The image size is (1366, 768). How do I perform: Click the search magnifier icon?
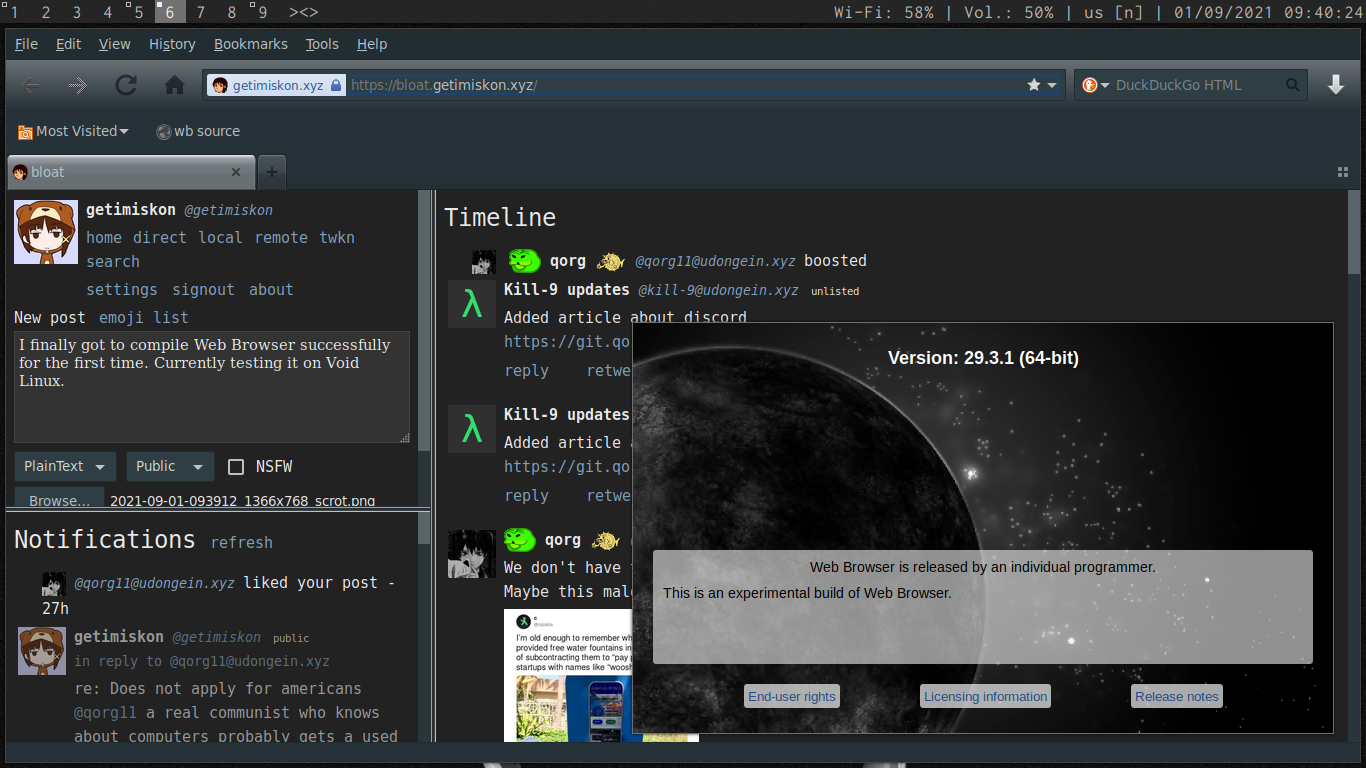(1293, 85)
